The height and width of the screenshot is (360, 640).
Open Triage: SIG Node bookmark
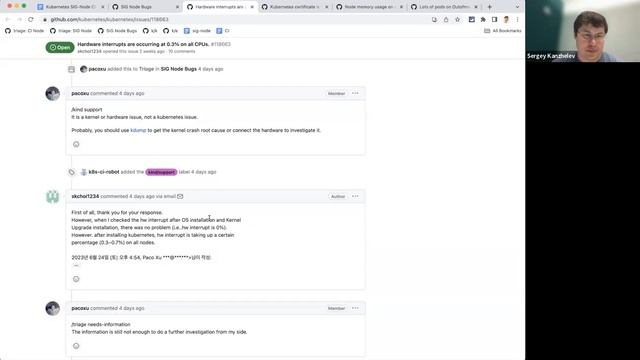tap(71, 31)
